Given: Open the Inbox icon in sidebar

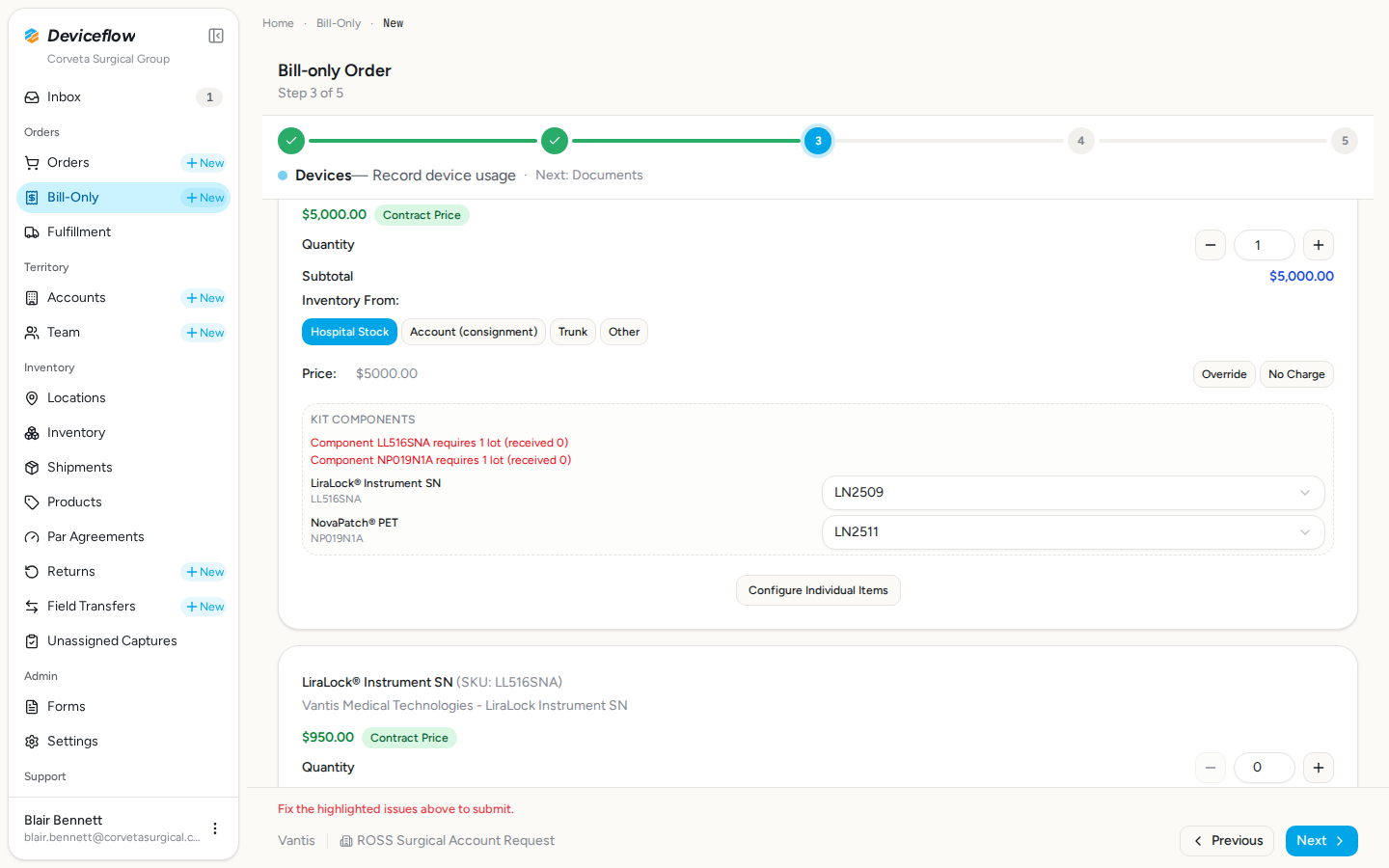Looking at the screenshot, I should (32, 97).
